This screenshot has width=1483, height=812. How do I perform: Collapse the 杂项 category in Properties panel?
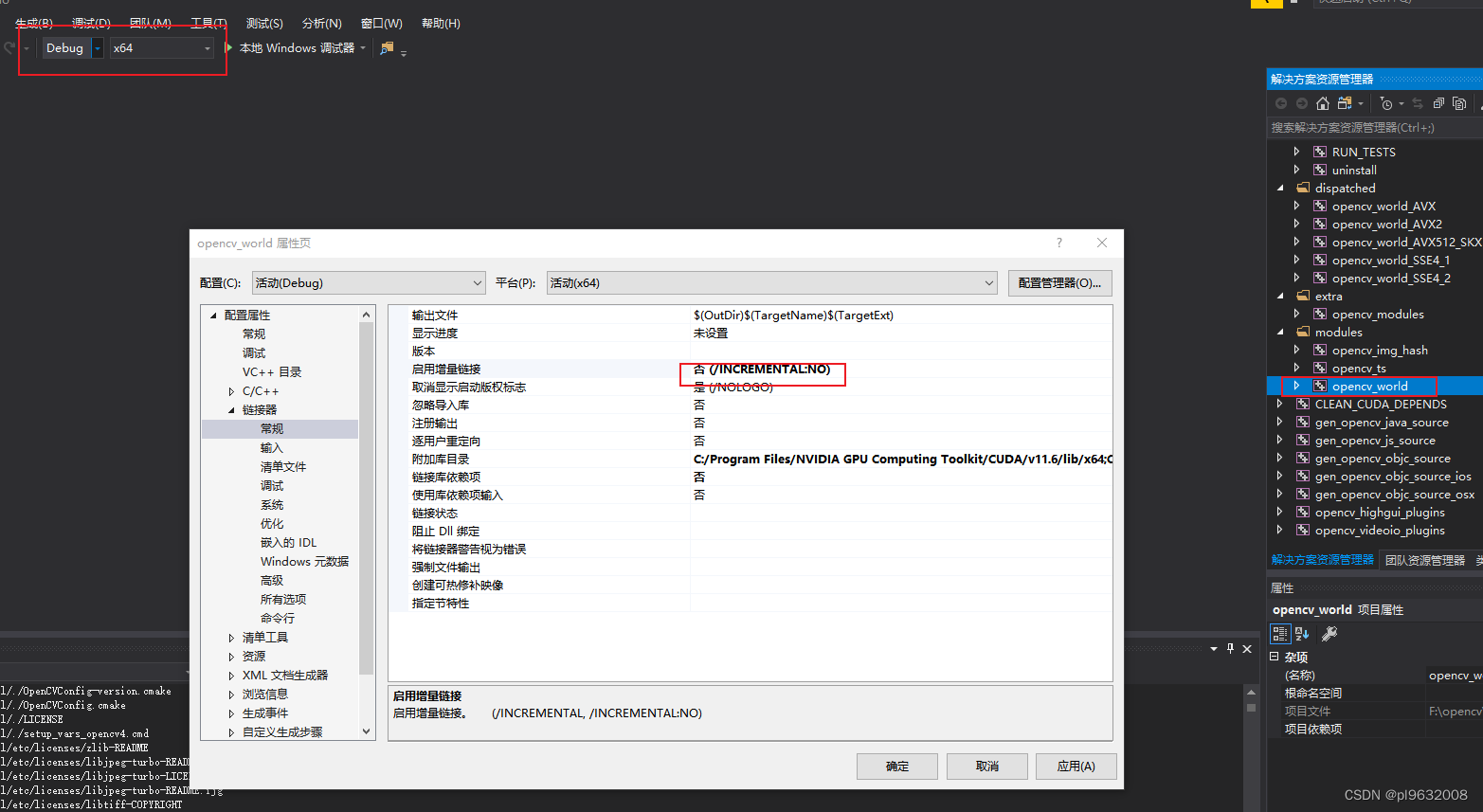(x=1275, y=657)
